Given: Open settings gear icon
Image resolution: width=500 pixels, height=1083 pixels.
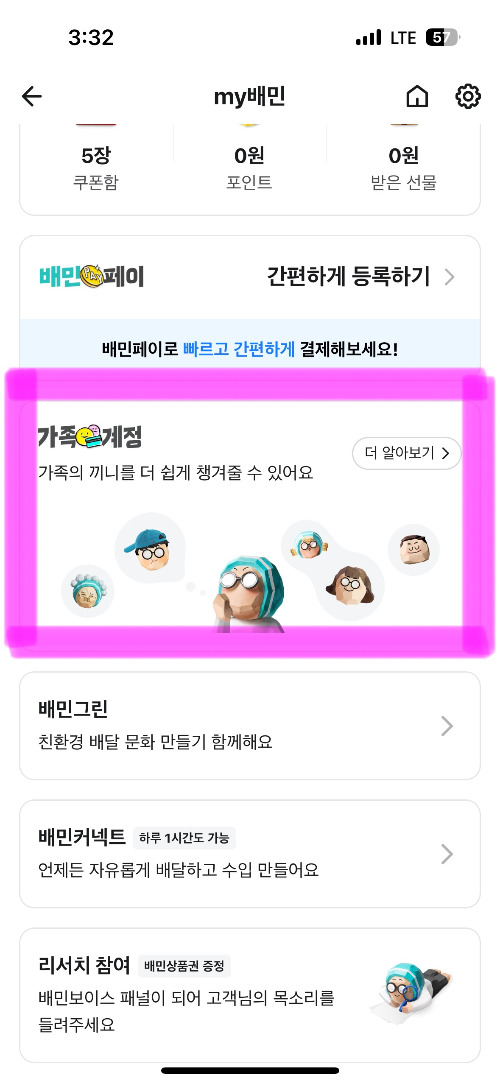Looking at the screenshot, I should (x=468, y=97).
